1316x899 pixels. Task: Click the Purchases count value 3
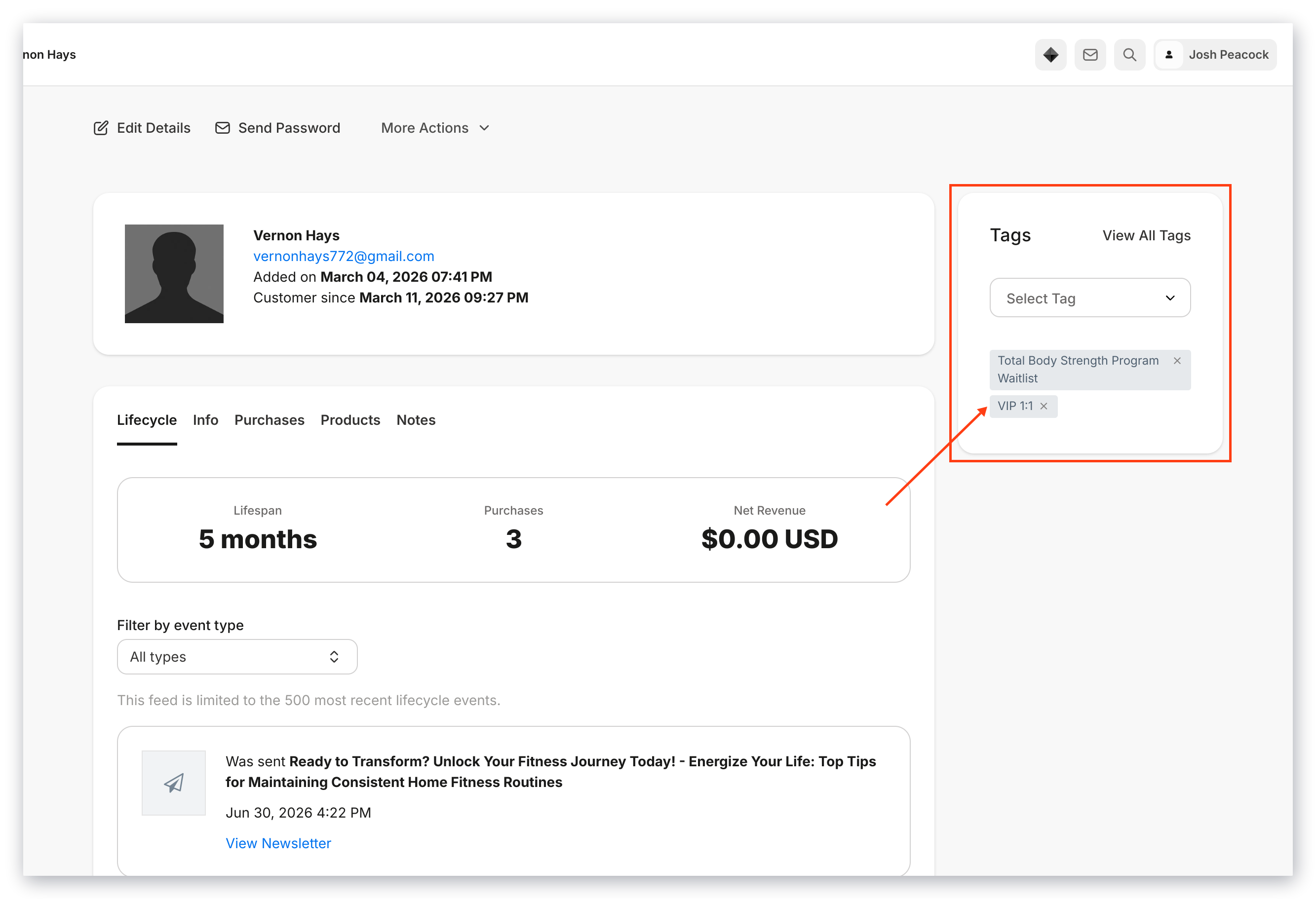[x=513, y=539]
